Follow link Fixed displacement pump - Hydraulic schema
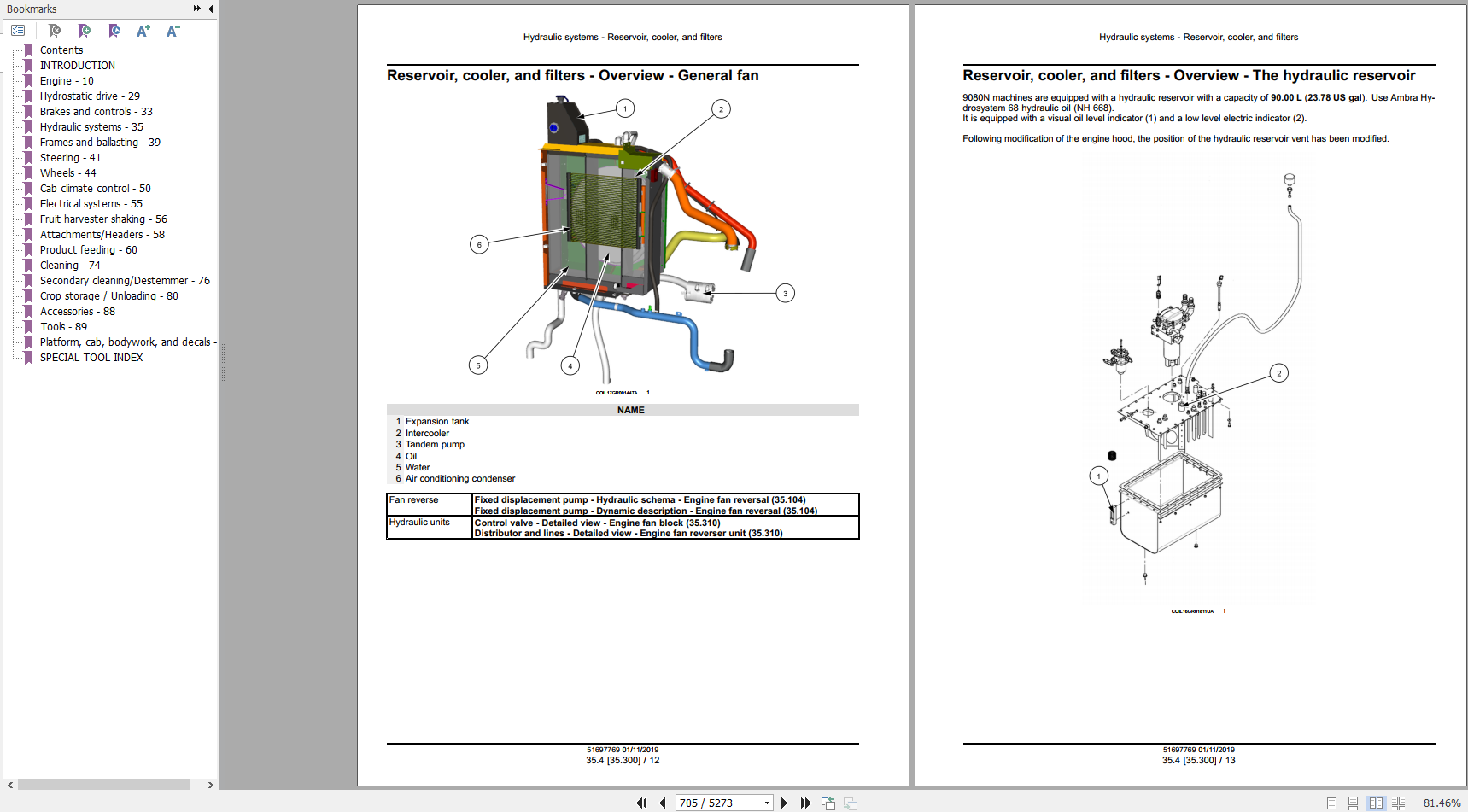Viewport: 1468px width, 812px height. (640, 500)
